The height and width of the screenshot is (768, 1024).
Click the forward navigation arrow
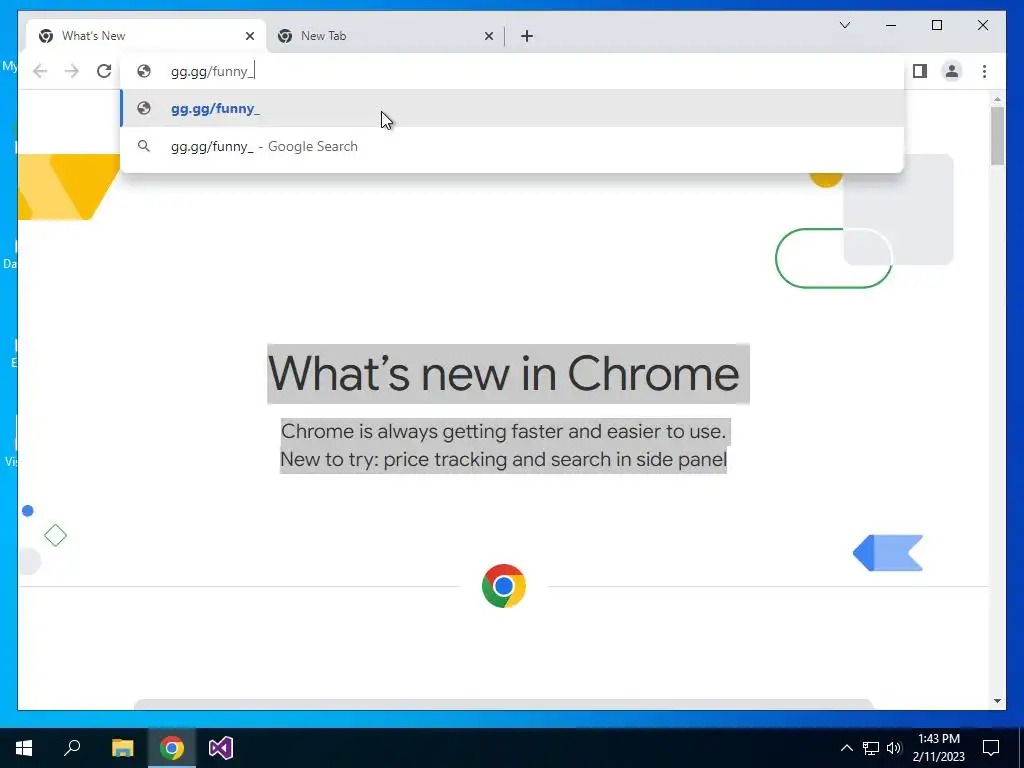pyautogui.click(x=72, y=71)
